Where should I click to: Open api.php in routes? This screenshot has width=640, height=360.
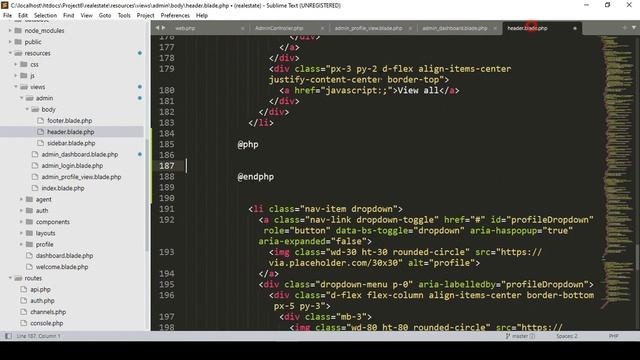click(40, 289)
